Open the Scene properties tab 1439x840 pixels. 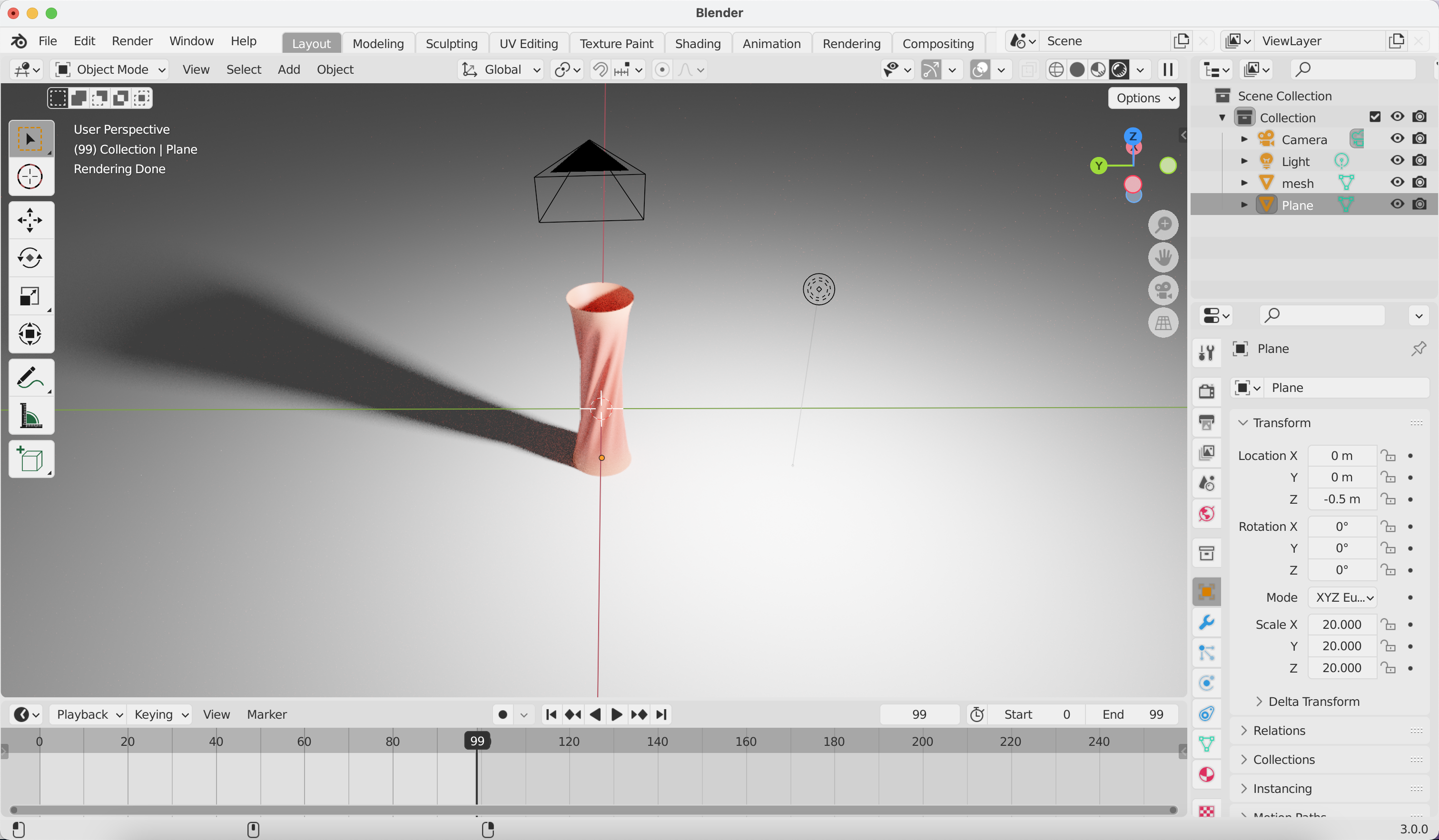(x=1207, y=483)
